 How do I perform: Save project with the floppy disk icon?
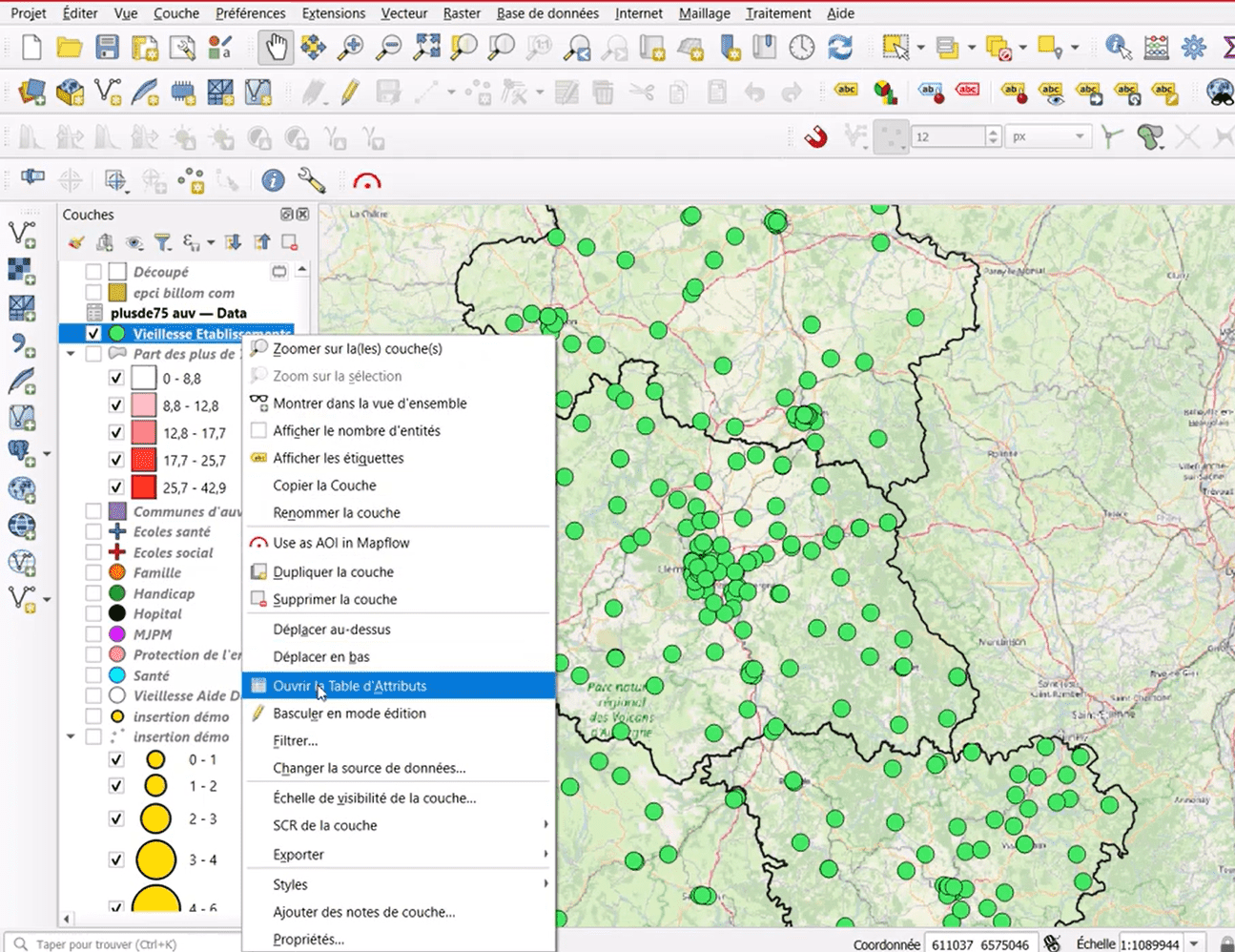click(107, 47)
